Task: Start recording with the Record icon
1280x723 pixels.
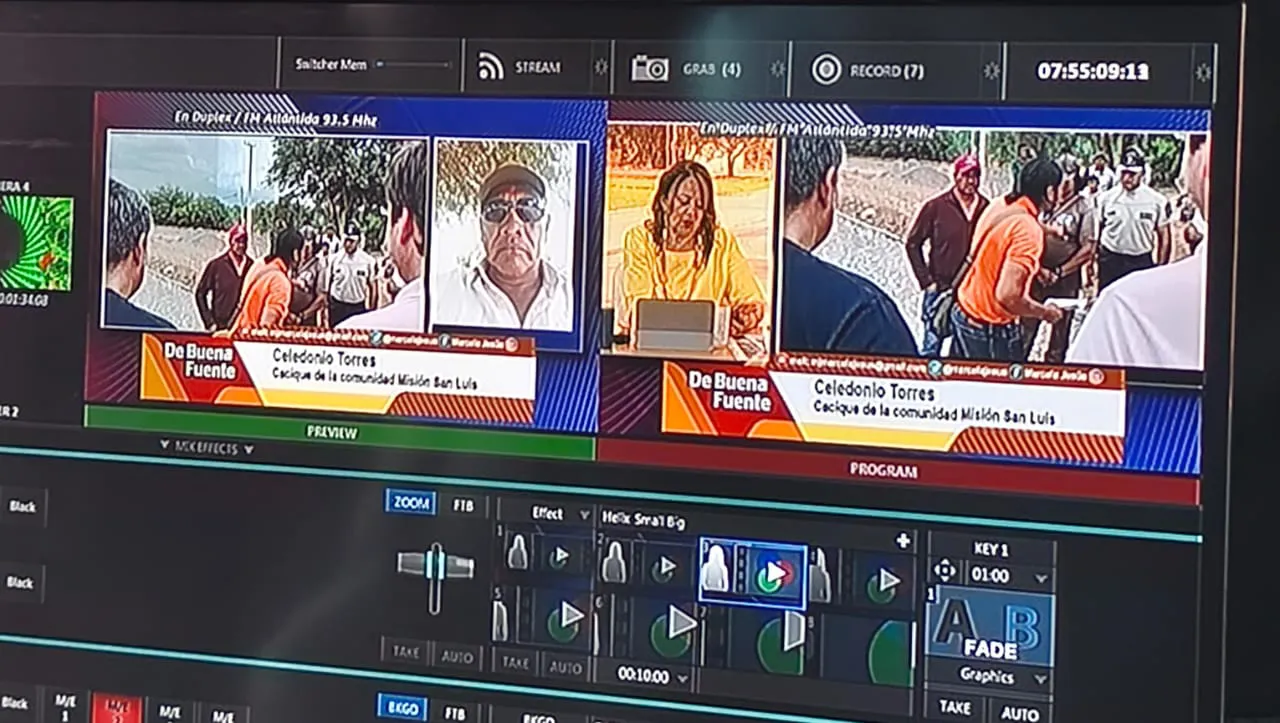Action: tap(826, 69)
